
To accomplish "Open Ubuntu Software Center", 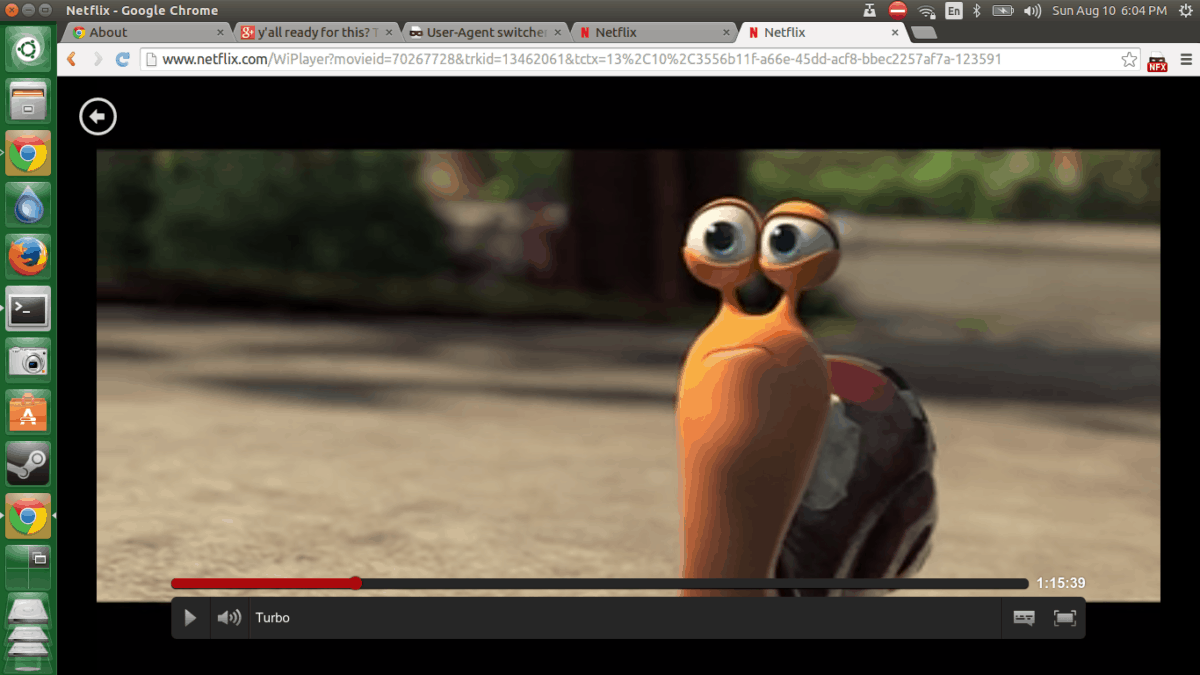I will click(28, 413).
